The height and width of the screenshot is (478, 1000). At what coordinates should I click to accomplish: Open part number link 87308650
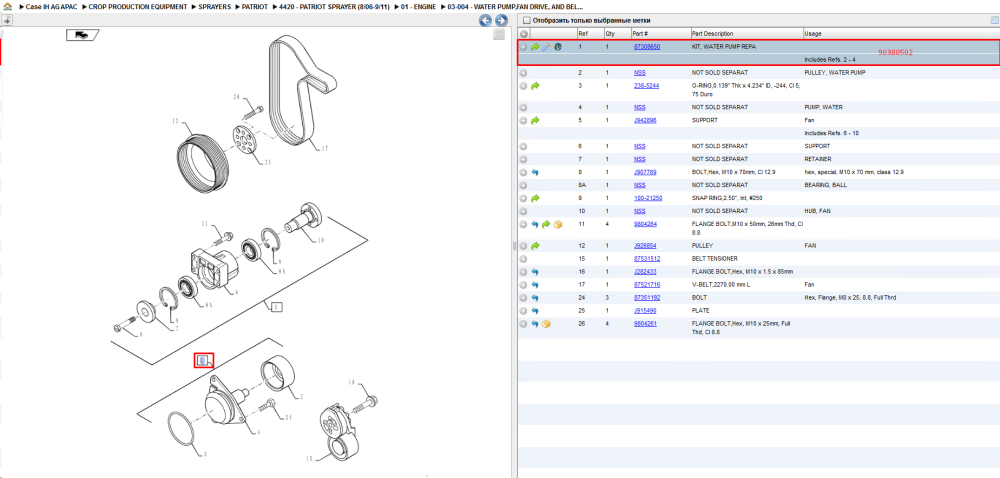(x=647, y=47)
